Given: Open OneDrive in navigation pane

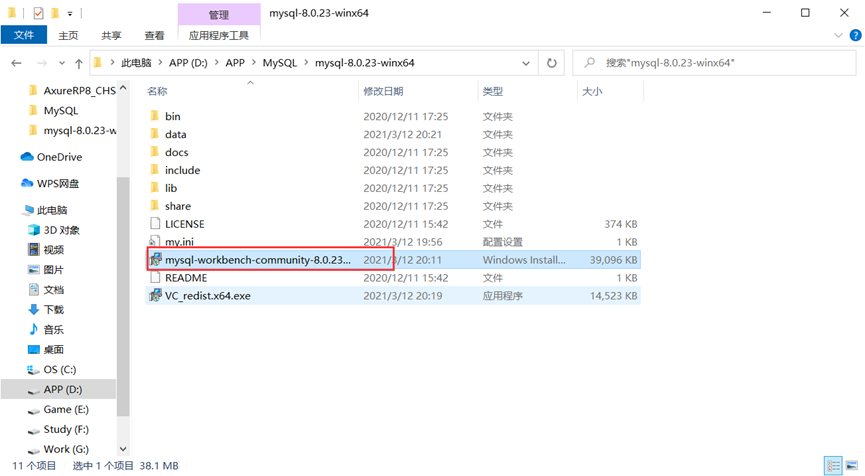Looking at the screenshot, I should [x=51, y=157].
